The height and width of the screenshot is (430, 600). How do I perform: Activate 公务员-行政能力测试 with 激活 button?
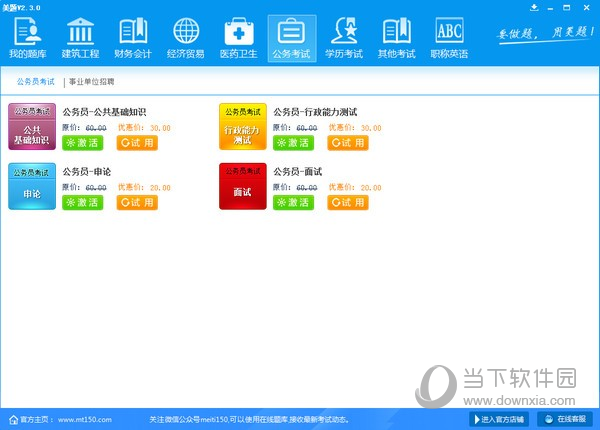[x=293, y=143]
